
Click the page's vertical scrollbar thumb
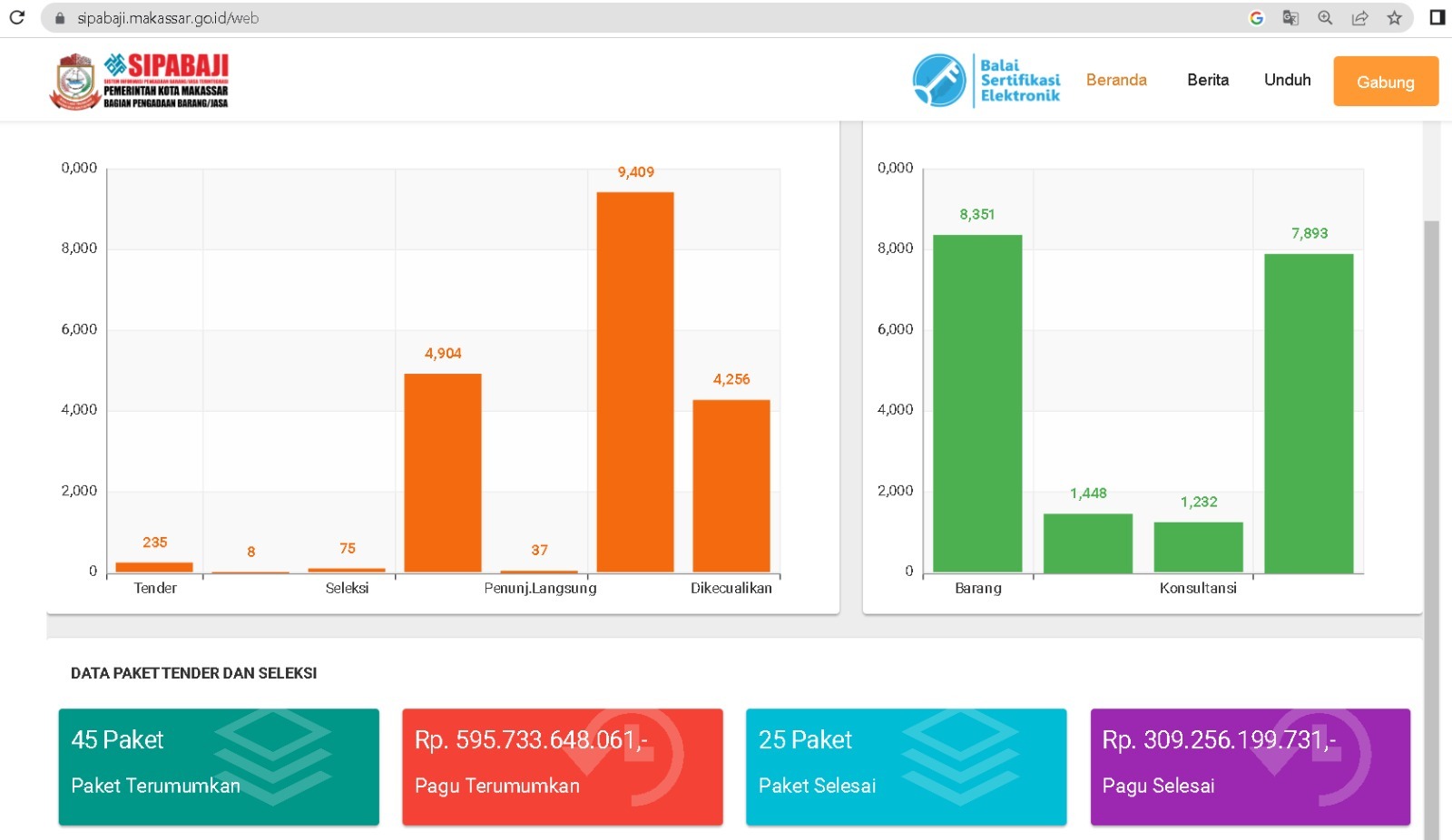1431,530
